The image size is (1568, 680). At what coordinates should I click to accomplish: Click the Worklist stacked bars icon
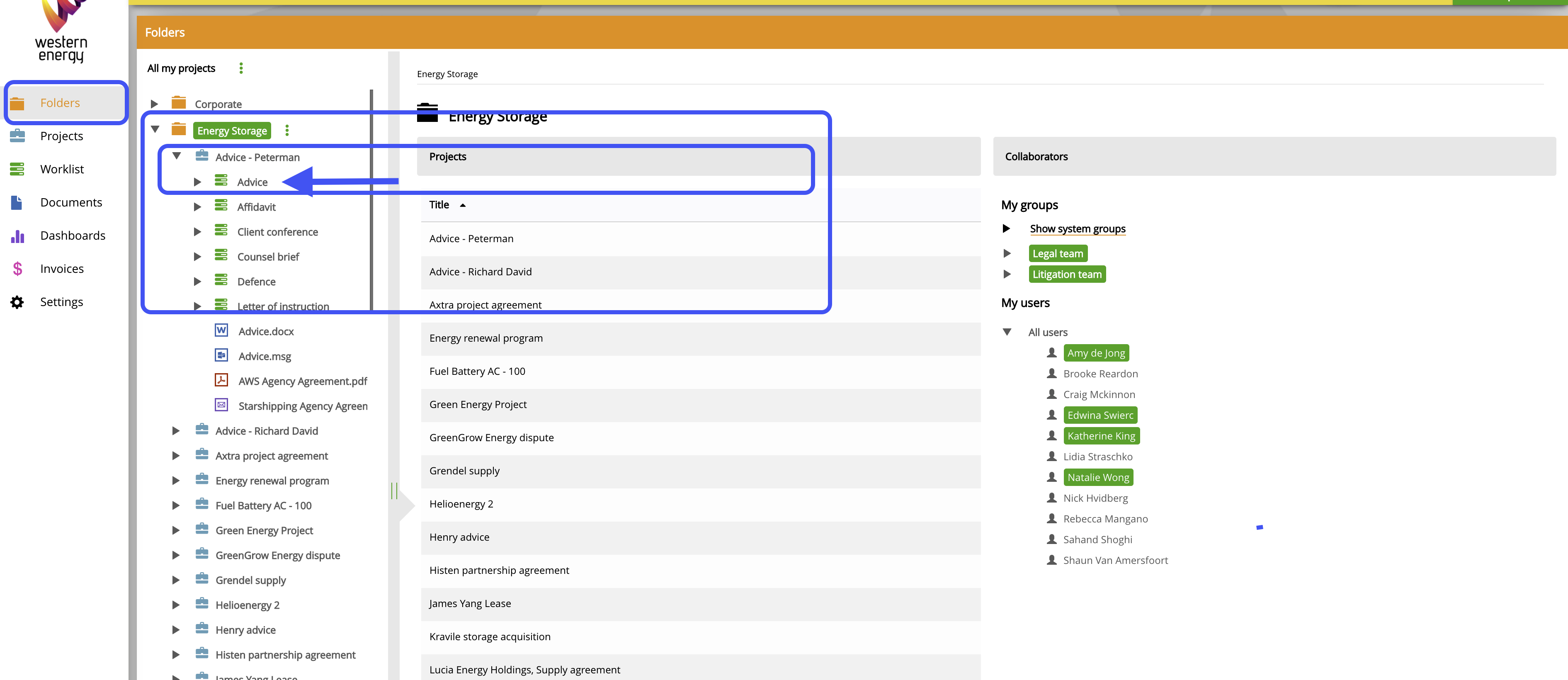[x=17, y=169]
